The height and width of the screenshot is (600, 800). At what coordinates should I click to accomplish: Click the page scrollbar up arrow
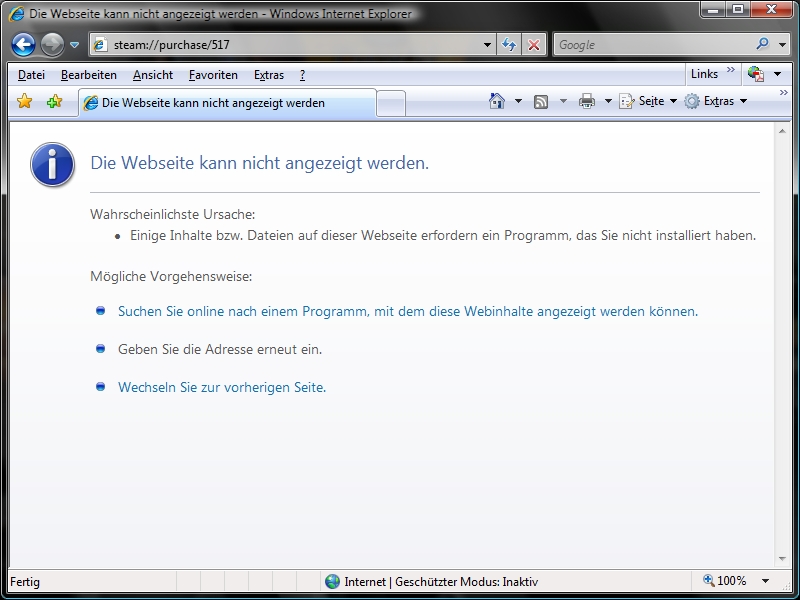[x=782, y=132]
